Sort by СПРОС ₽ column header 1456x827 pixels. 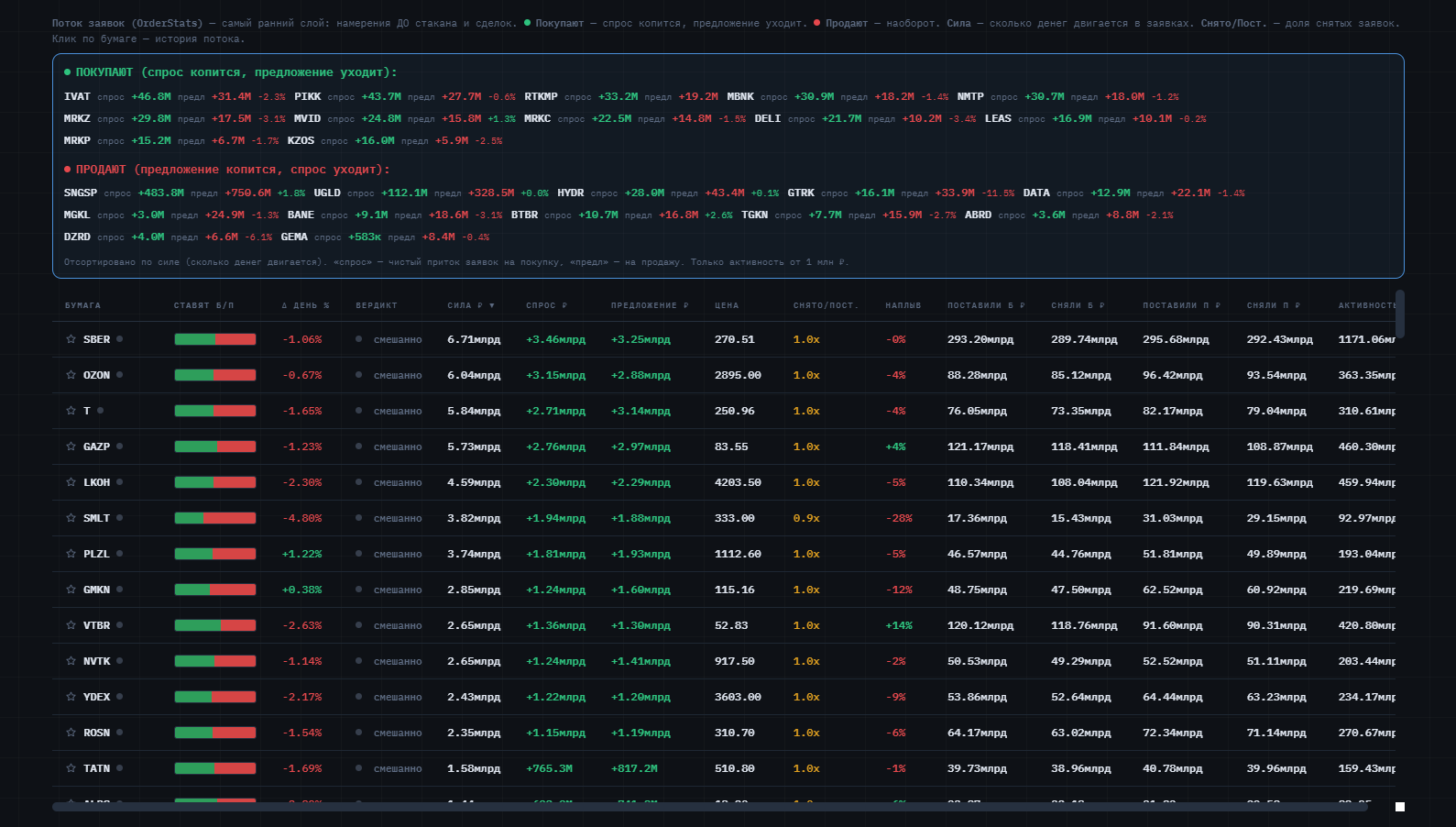pyautogui.click(x=546, y=305)
